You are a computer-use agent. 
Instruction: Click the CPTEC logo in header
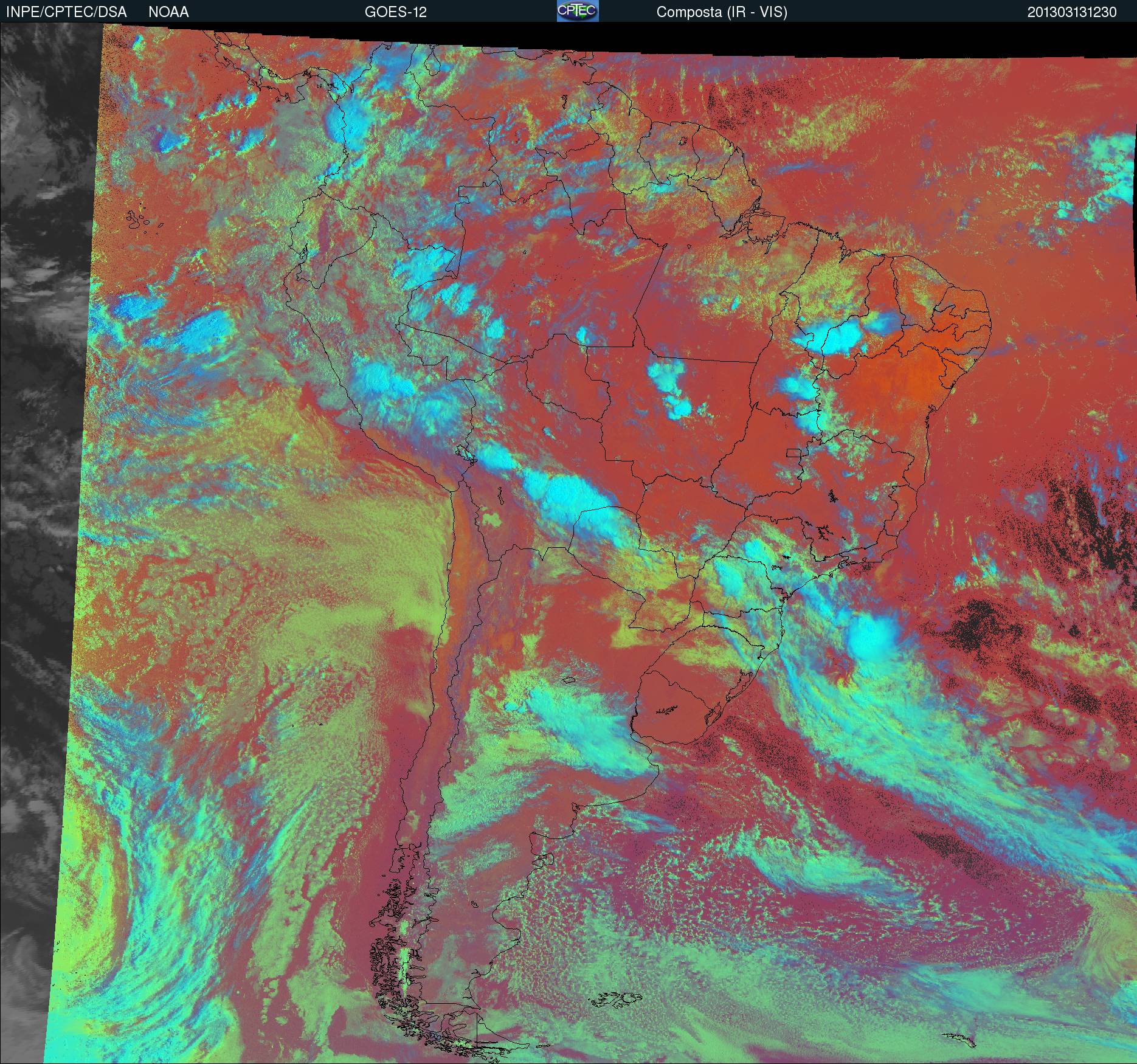578,11
